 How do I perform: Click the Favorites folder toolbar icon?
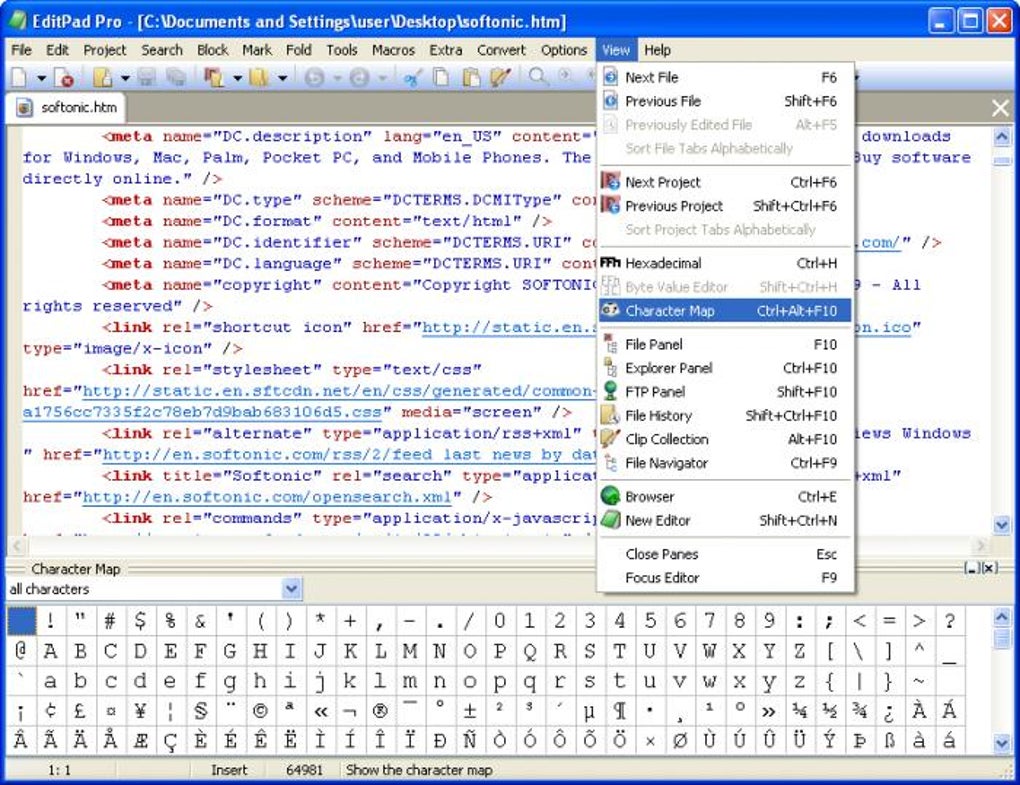click(x=259, y=77)
